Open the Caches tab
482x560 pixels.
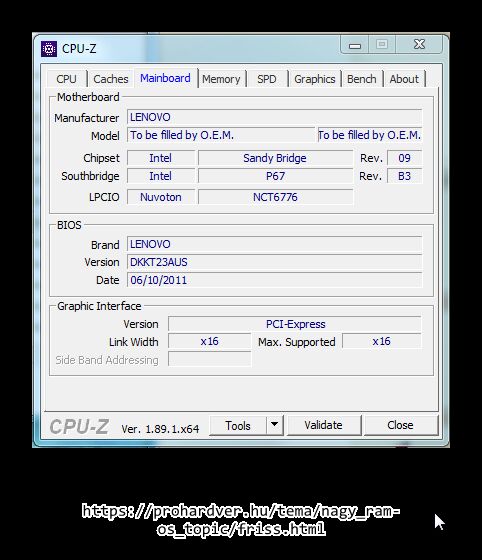click(x=110, y=79)
